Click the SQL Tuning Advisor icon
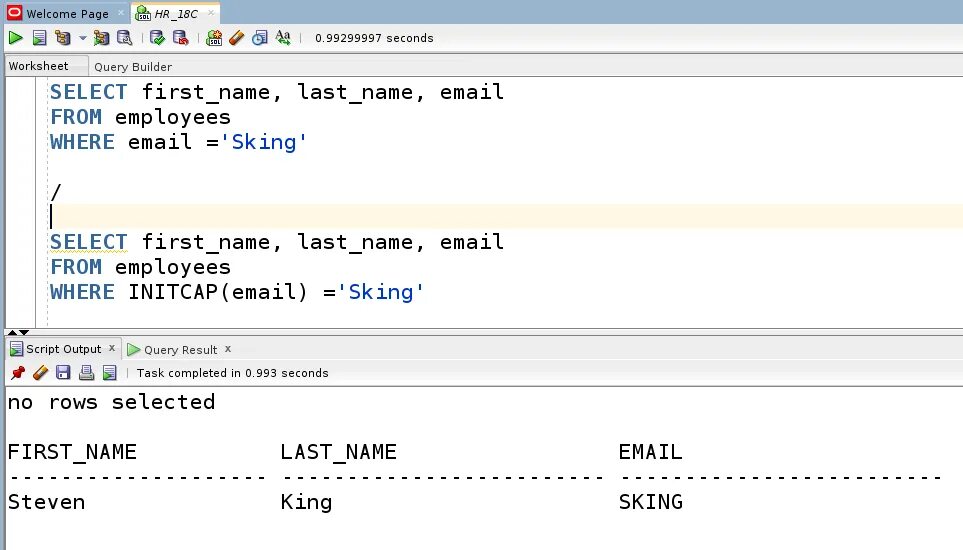 click(x=125, y=38)
